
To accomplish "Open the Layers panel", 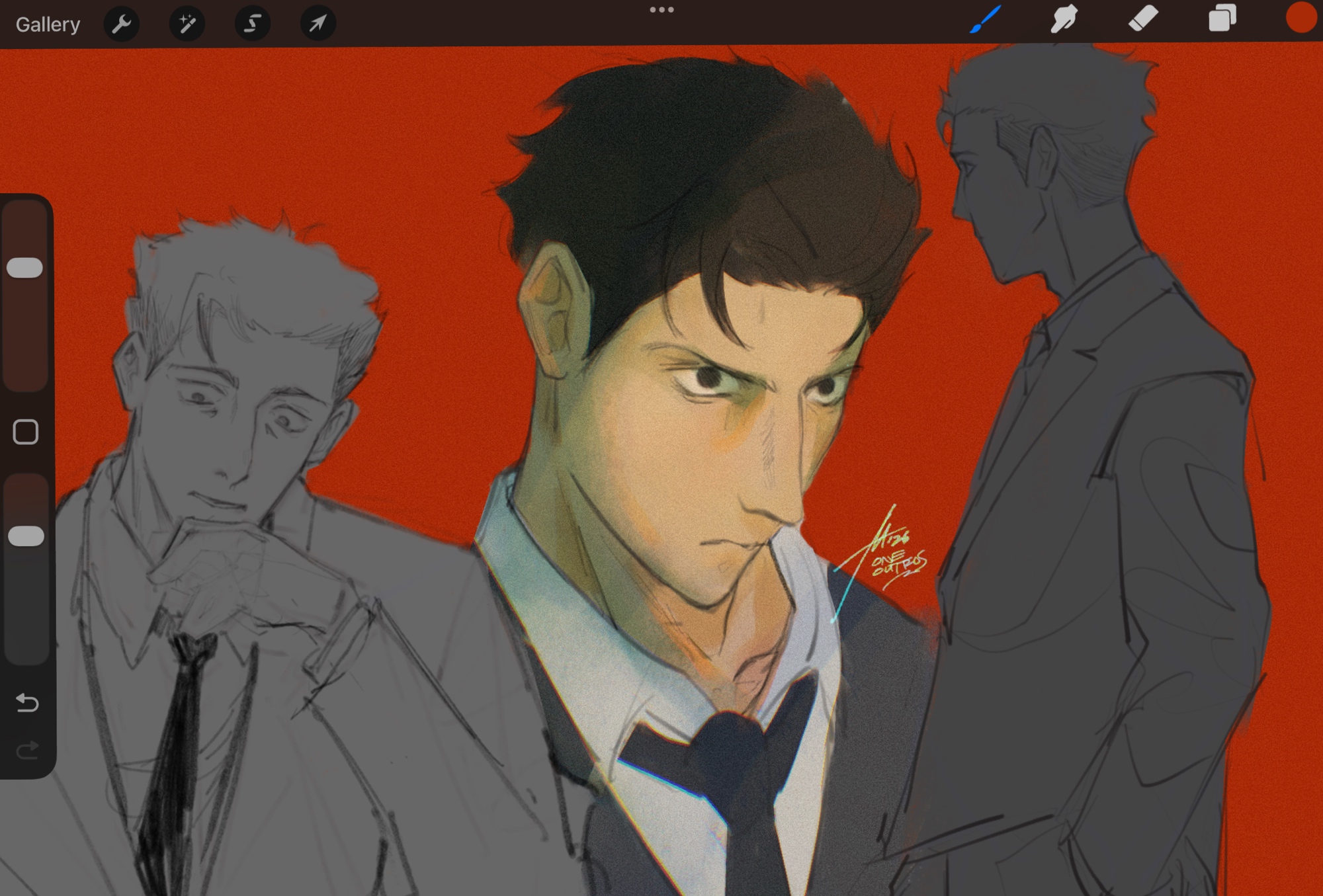I will tap(1222, 19).
